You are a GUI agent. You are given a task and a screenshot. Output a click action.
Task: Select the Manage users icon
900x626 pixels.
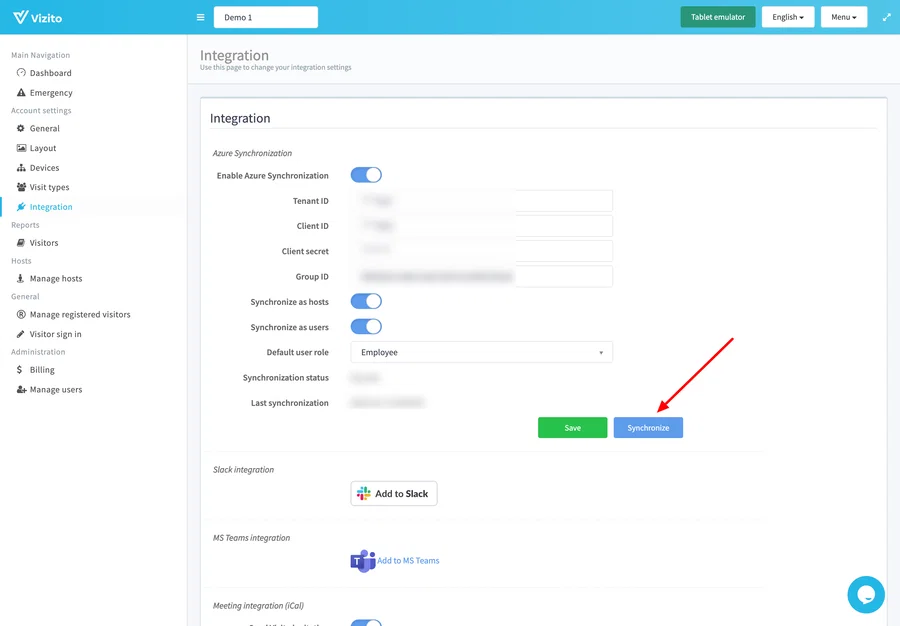point(22,389)
